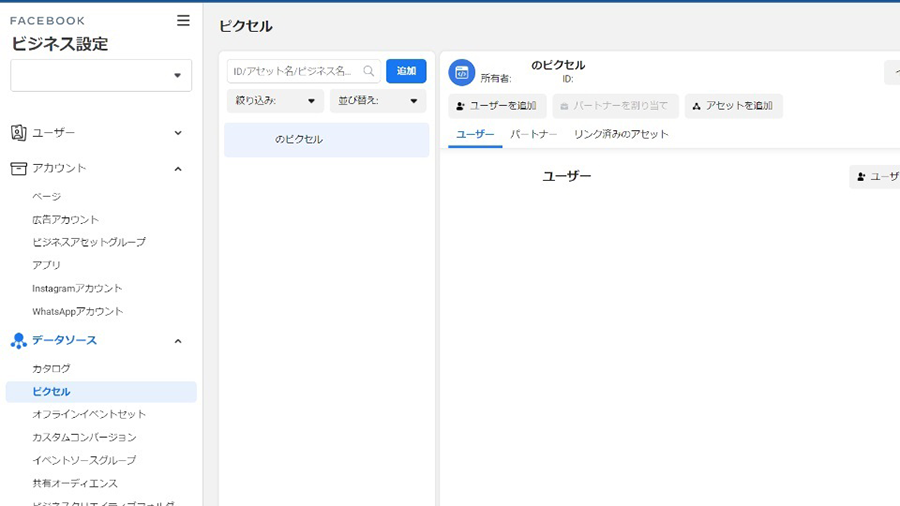The width and height of the screenshot is (900, 506).
Task: Click the ユーザー section label in sidebar
Action: [53, 133]
